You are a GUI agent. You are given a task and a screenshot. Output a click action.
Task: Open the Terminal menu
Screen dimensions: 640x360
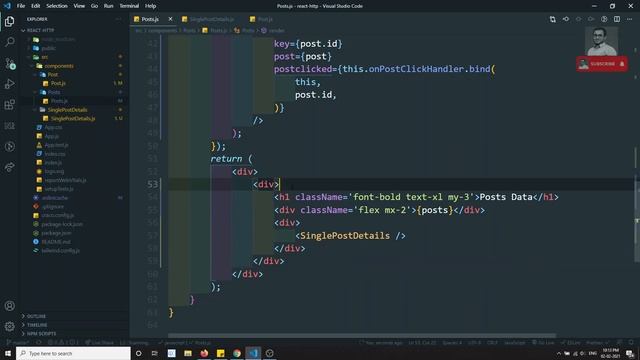pos(129,6)
